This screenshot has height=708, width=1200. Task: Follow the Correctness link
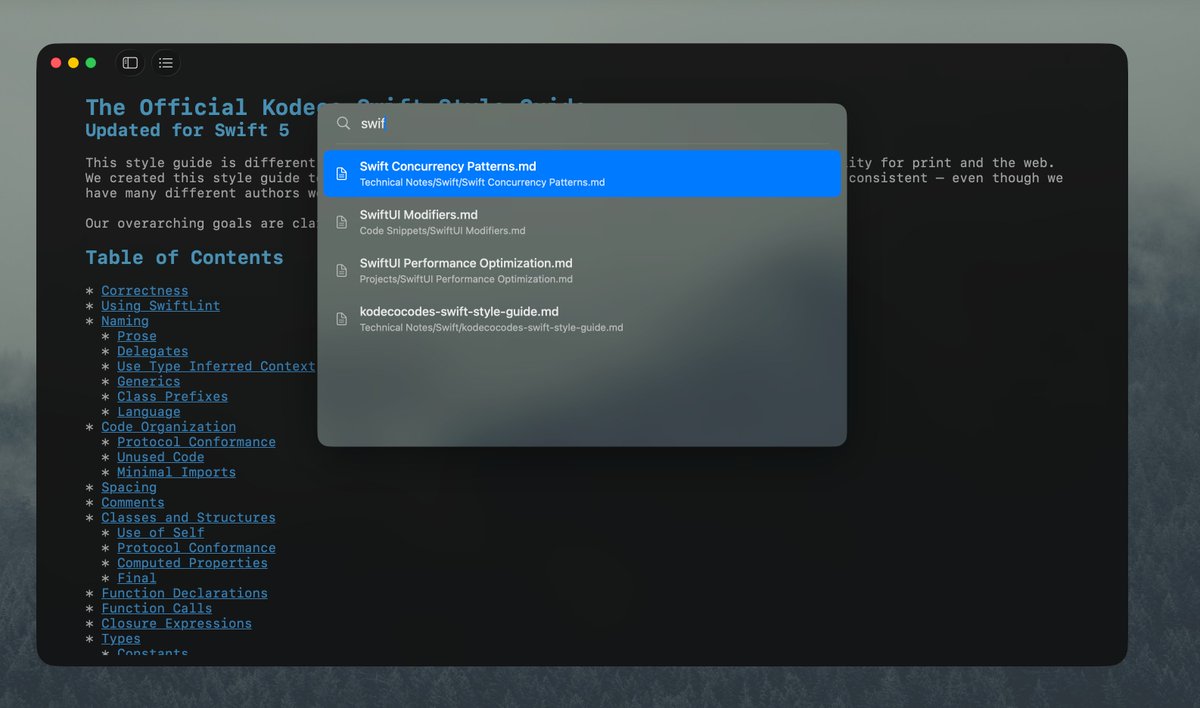tap(144, 291)
